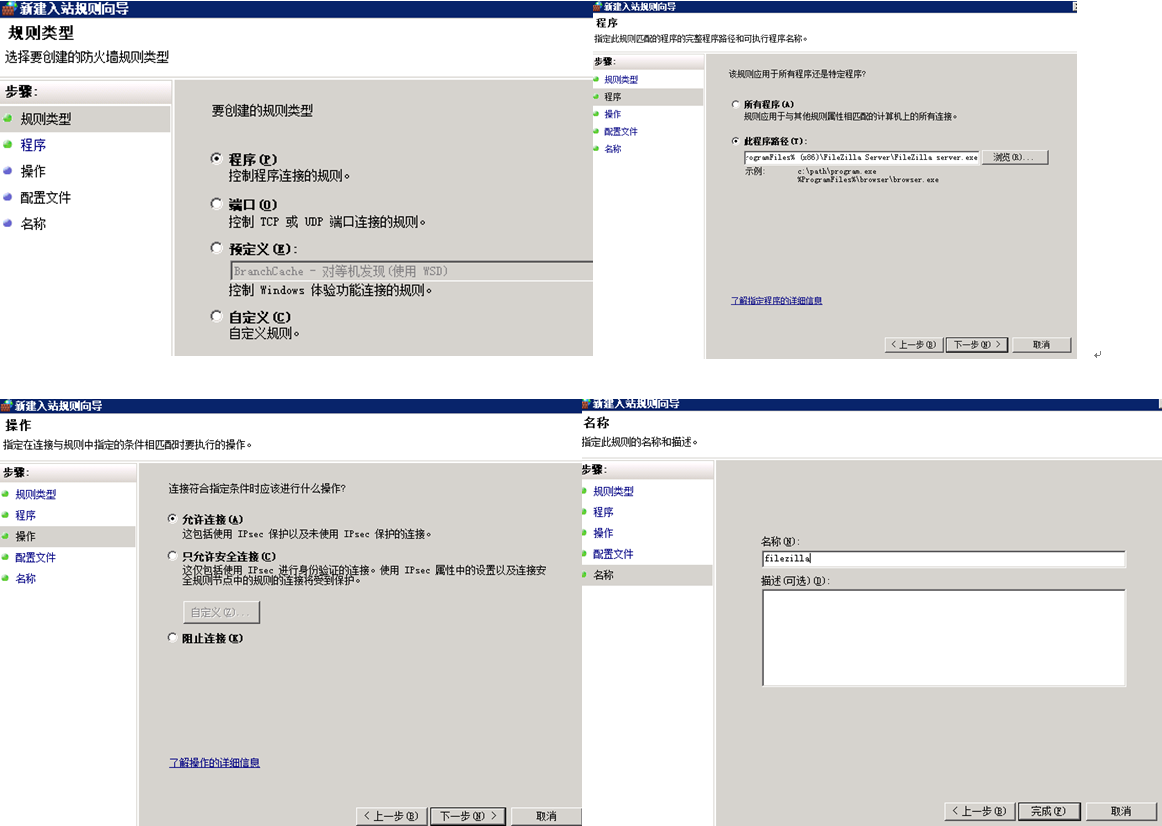Image resolution: width=1162 pixels, height=826 pixels.
Task: Choose the 只允许安全连接(C) option
Action: 173,556
